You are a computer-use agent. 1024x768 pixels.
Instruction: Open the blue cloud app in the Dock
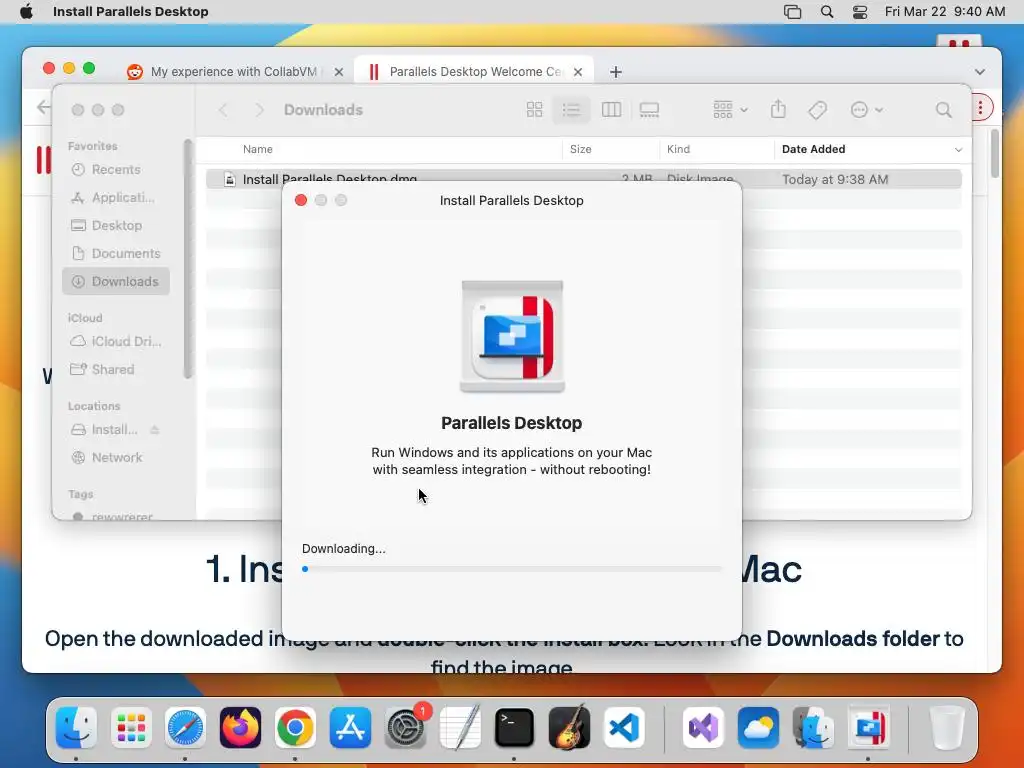(x=758, y=728)
